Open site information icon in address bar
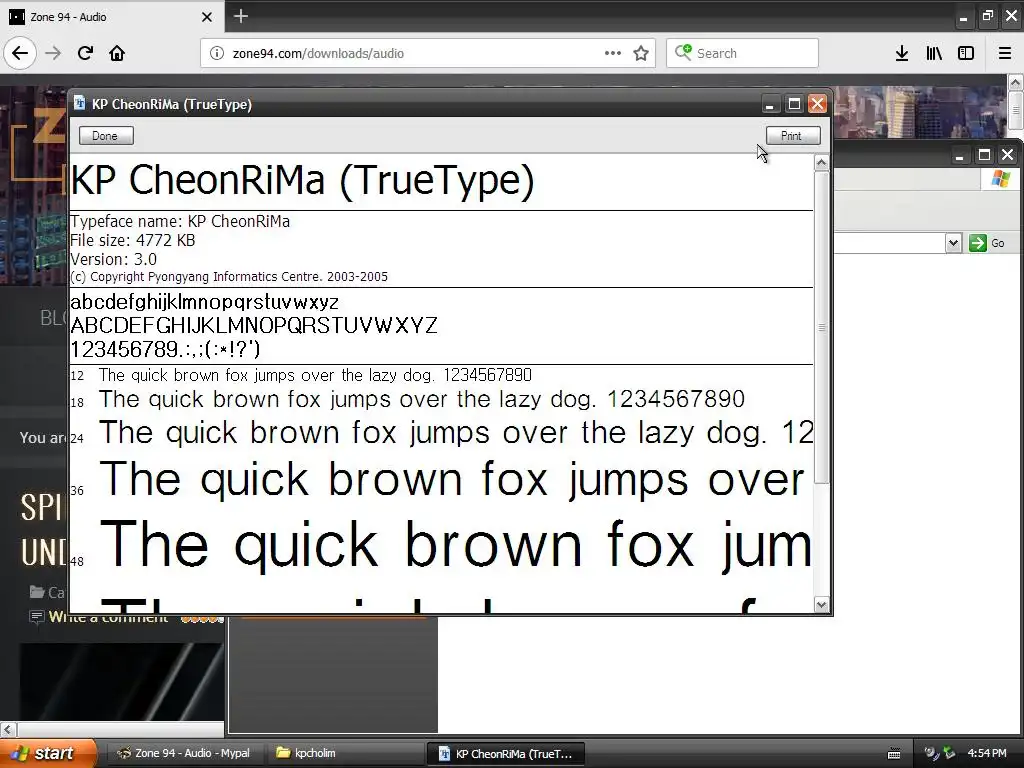 [x=217, y=53]
